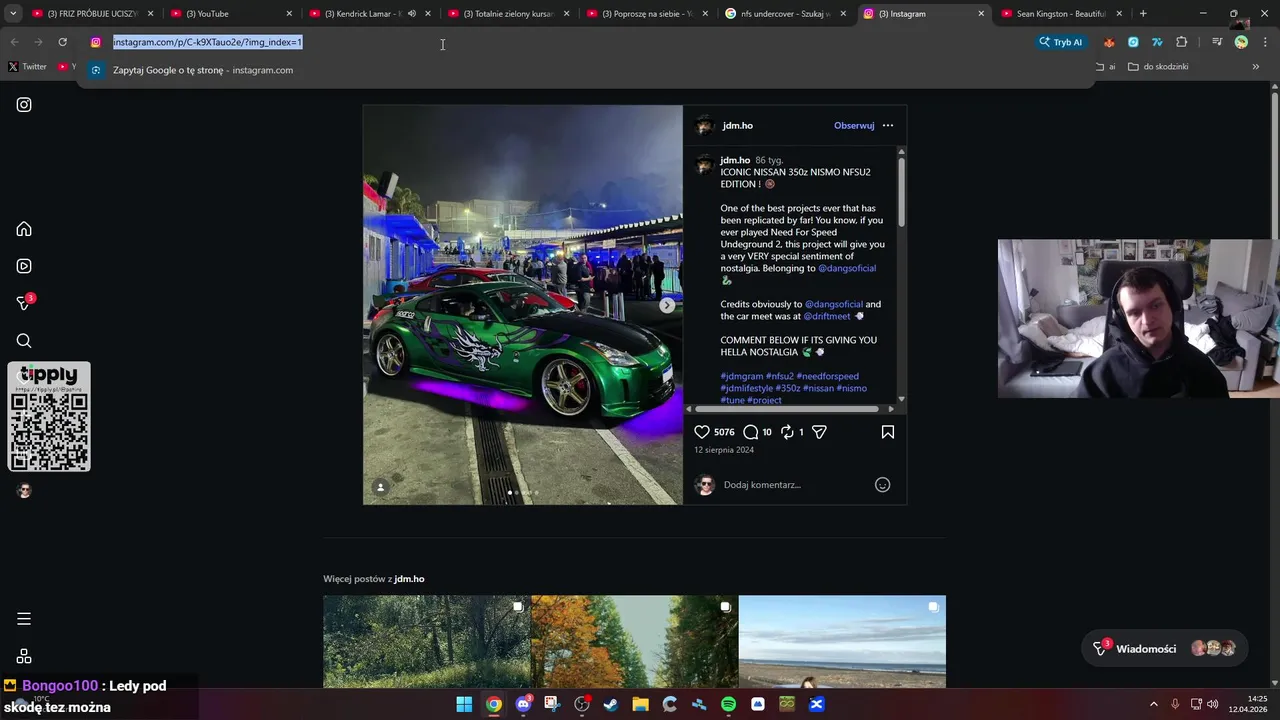Open comments via speech bubble icon
The height and width of the screenshot is (720, 1280).
coord(751,432)
